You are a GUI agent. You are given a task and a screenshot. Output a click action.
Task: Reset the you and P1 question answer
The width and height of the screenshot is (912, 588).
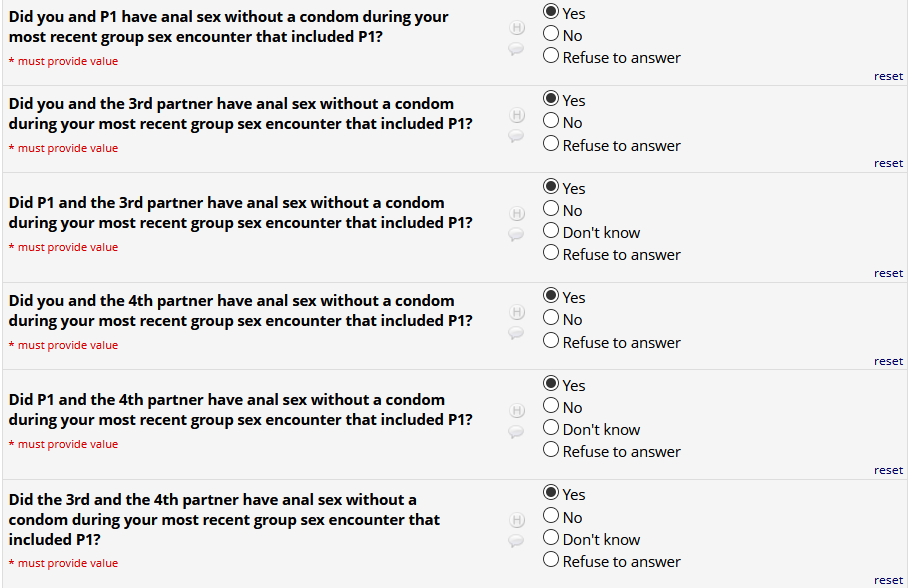point(888,76)
